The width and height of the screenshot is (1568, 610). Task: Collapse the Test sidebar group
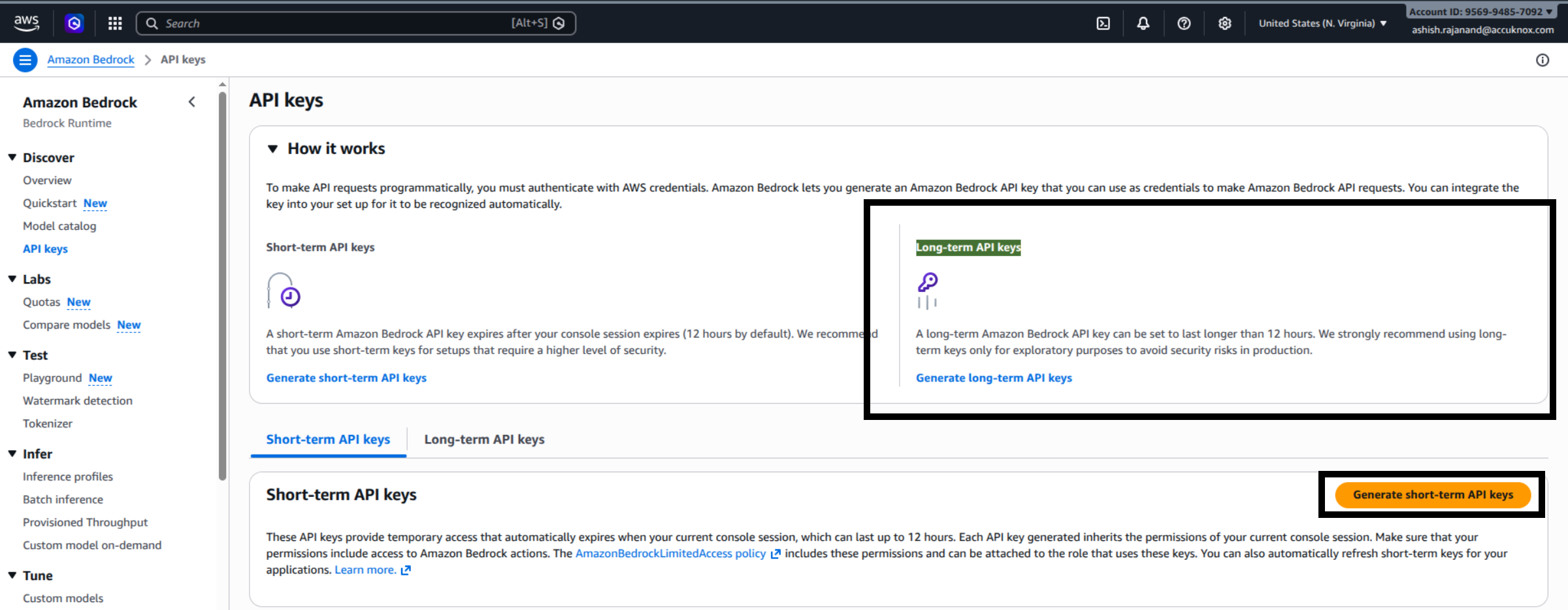[x=12, y=355]
